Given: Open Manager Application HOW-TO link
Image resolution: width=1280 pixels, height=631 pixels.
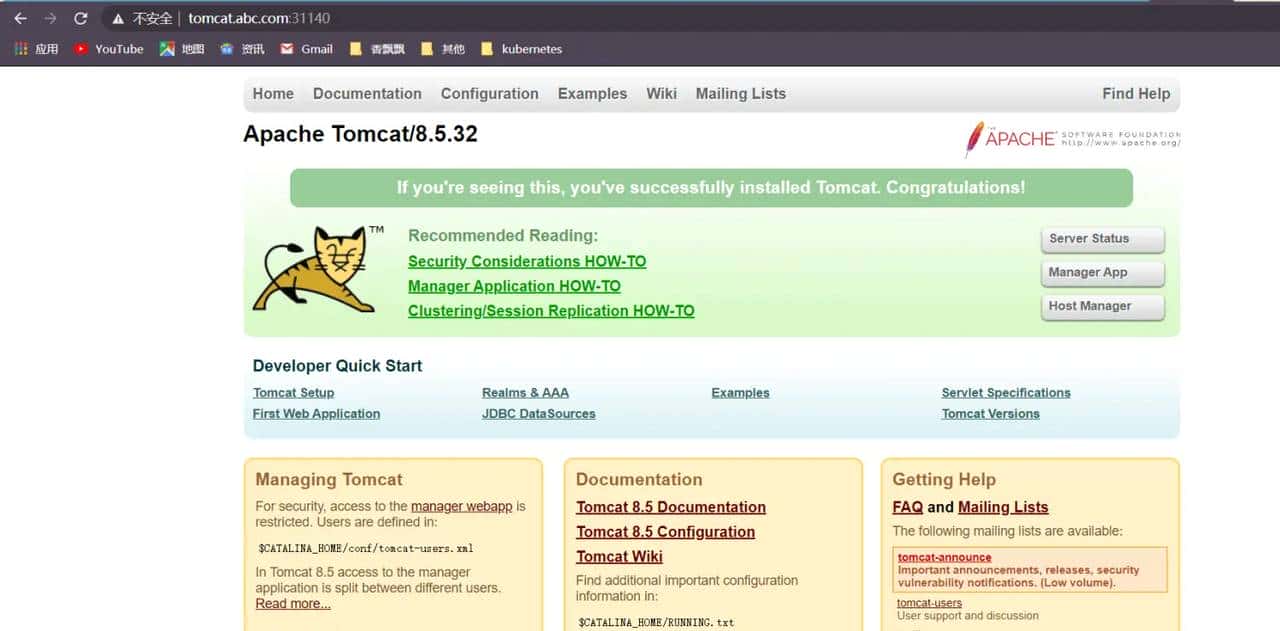Looking at the screenshot, I should [514, 287].
